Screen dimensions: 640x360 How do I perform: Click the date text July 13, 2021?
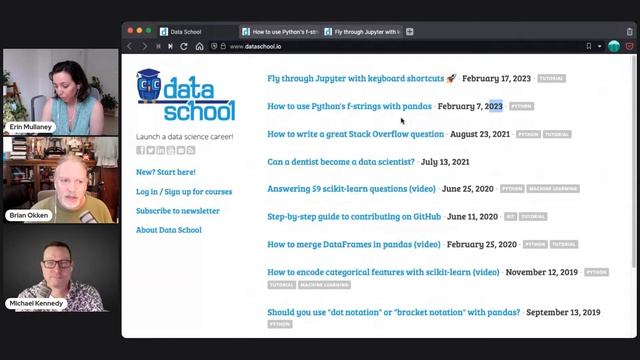(445, 162)
